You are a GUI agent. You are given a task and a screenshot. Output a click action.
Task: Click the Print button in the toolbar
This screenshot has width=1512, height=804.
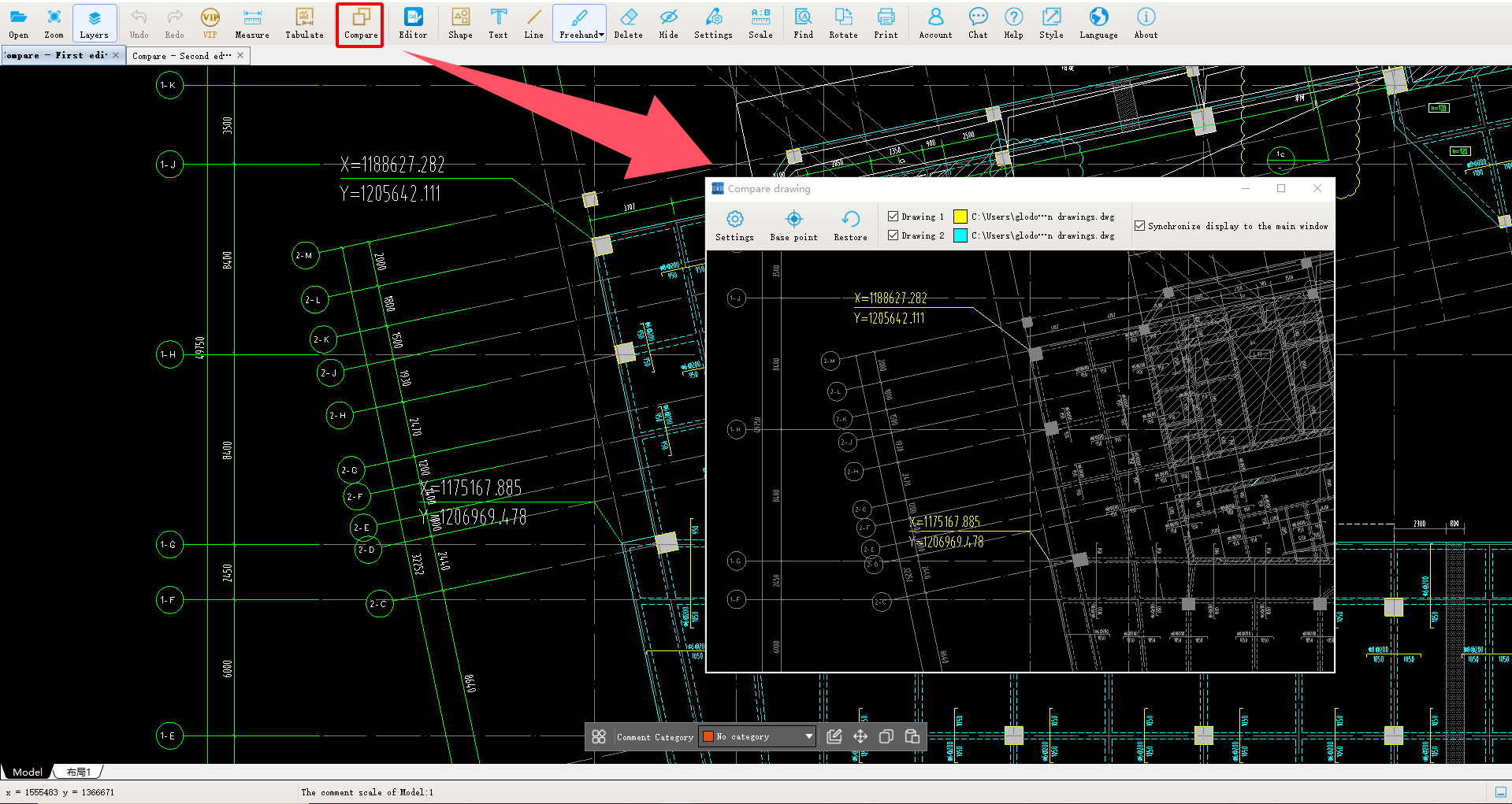point(886,24)
